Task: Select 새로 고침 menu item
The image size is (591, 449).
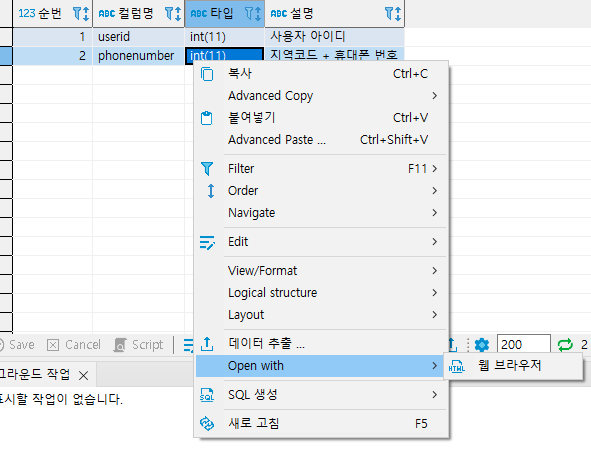Action: point(321,423)
